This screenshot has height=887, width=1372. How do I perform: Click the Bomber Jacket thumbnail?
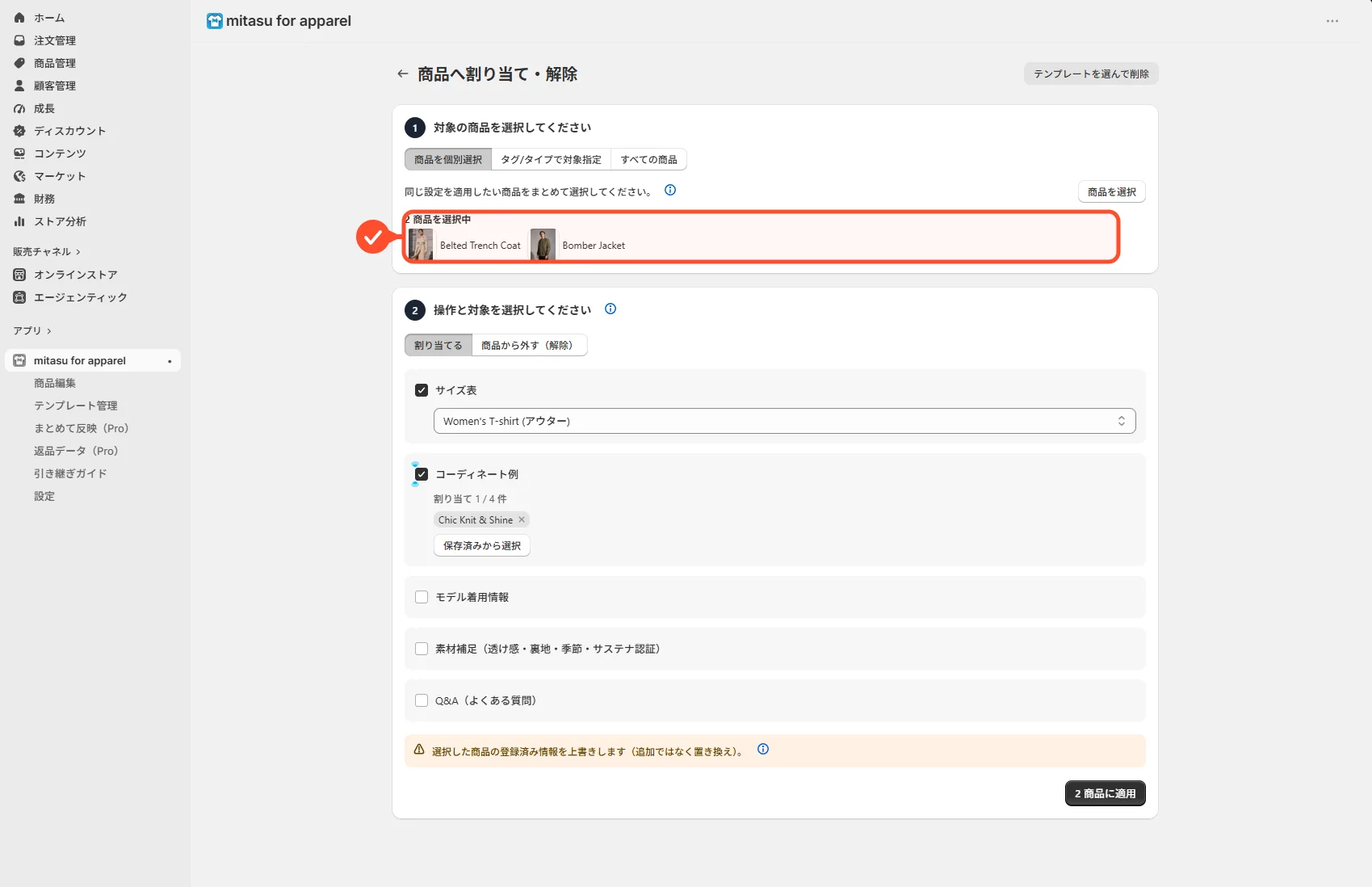[543, 245]
